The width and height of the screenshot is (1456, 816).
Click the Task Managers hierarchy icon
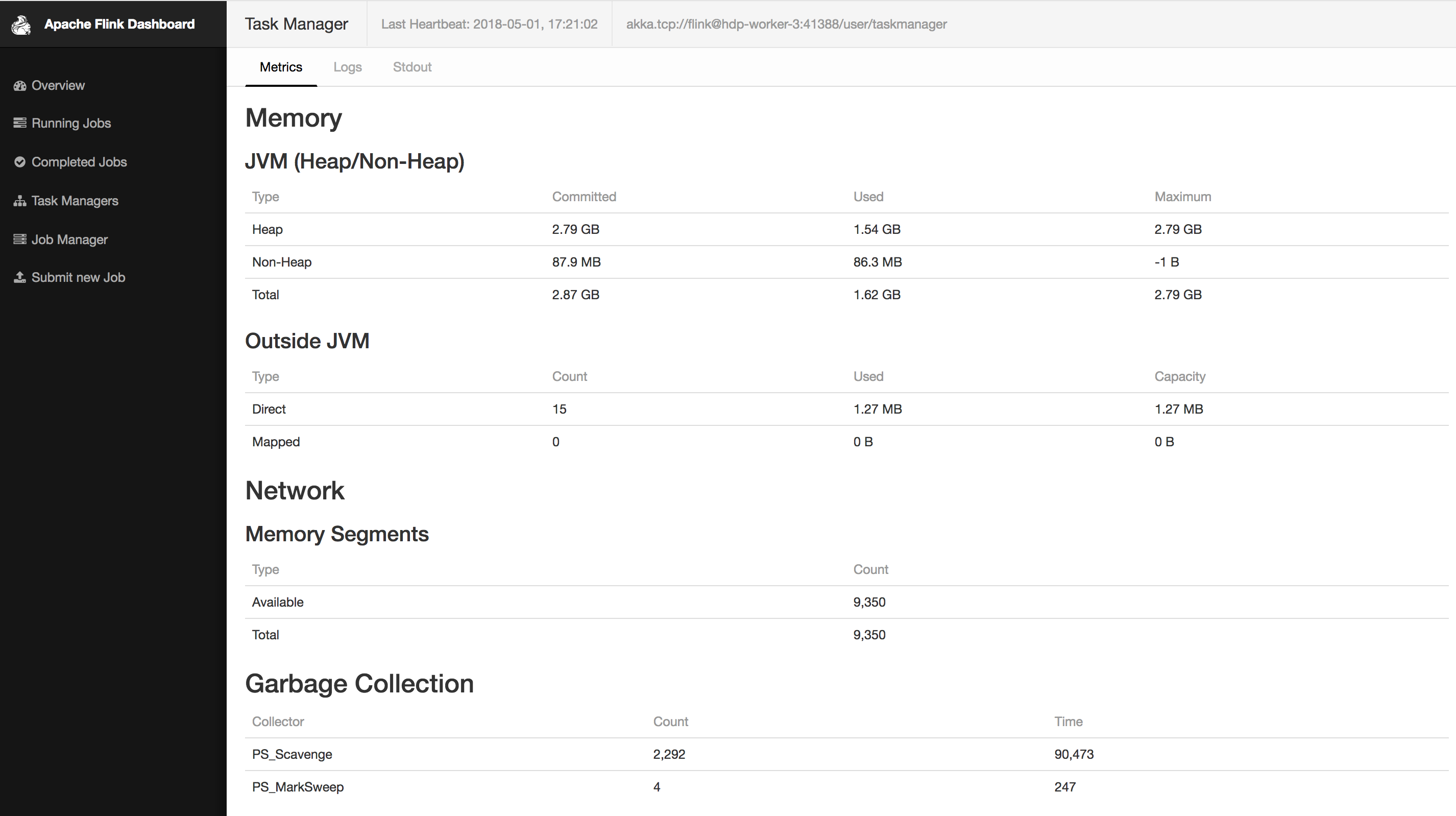pos(20,201)
